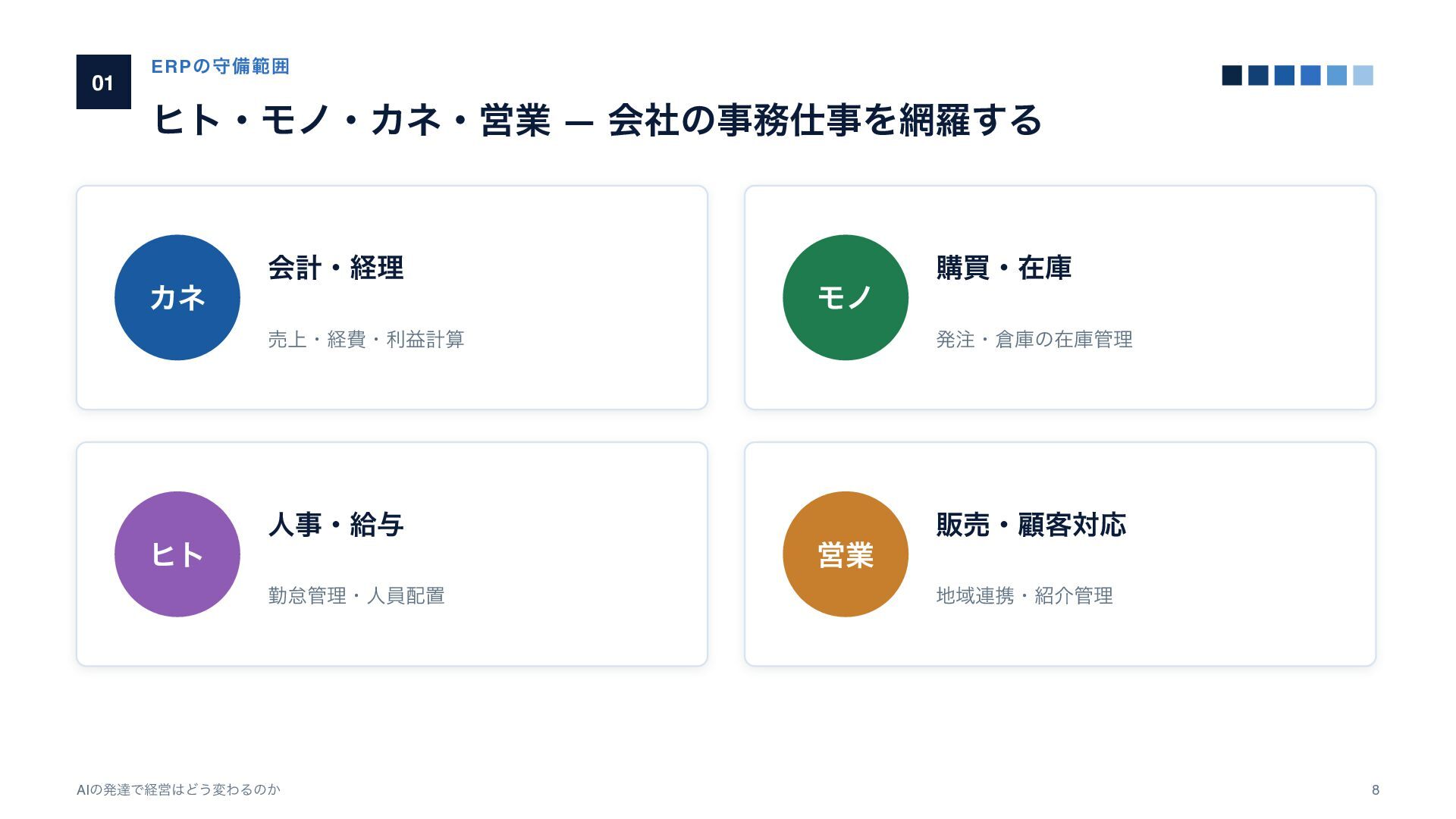The image size is (1456, 819).
Task: Click the page number 8 in footer
Action: pos(1376,789)
